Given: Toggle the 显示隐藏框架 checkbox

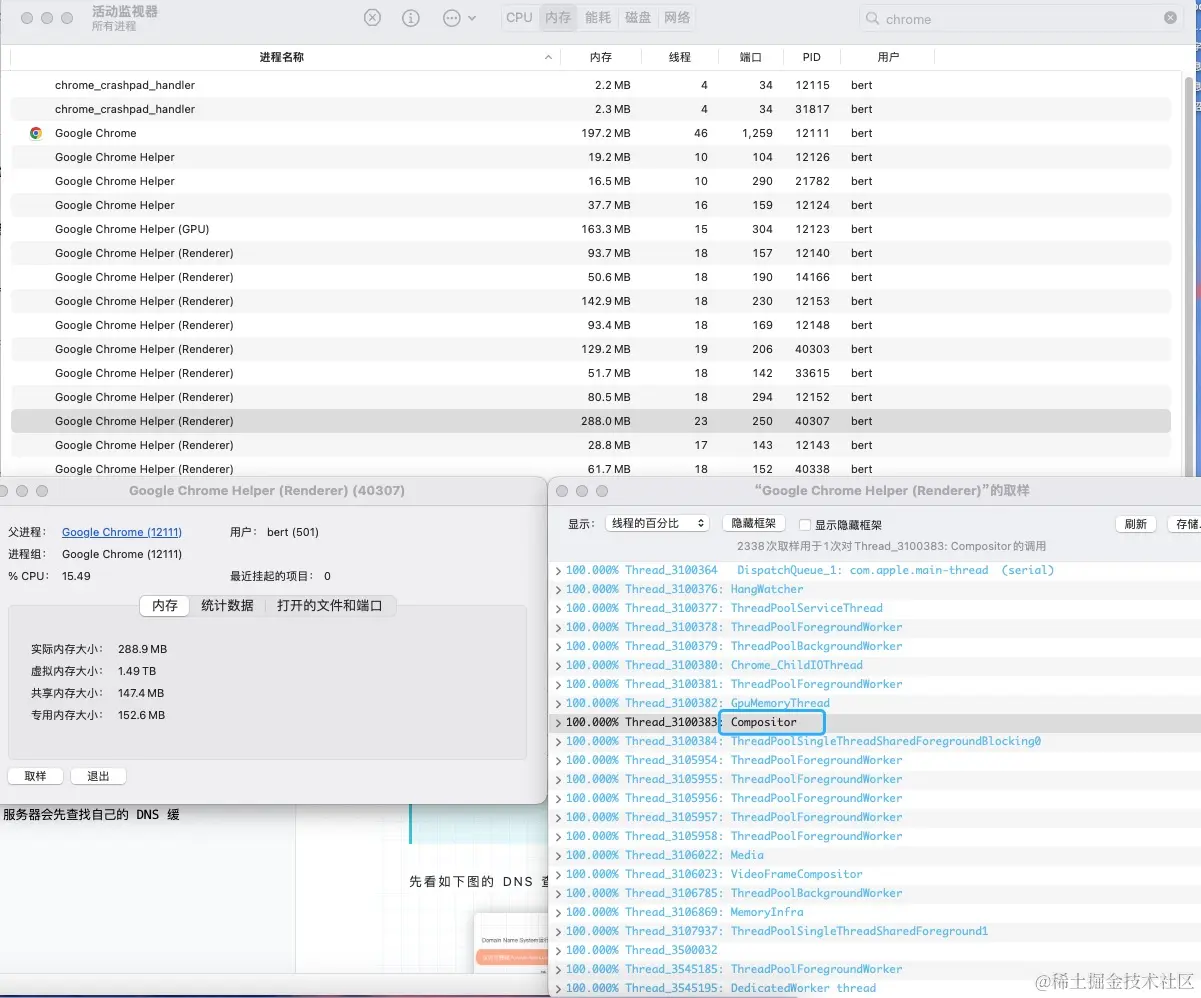Looking at the screenshot, I should point(805,525).
